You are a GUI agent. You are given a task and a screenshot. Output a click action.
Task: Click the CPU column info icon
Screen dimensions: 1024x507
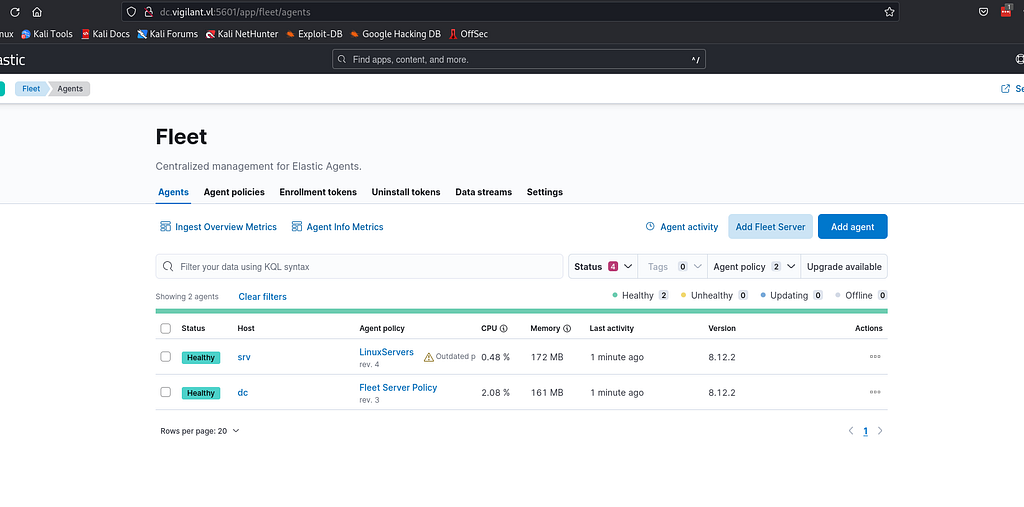(504, 329)
